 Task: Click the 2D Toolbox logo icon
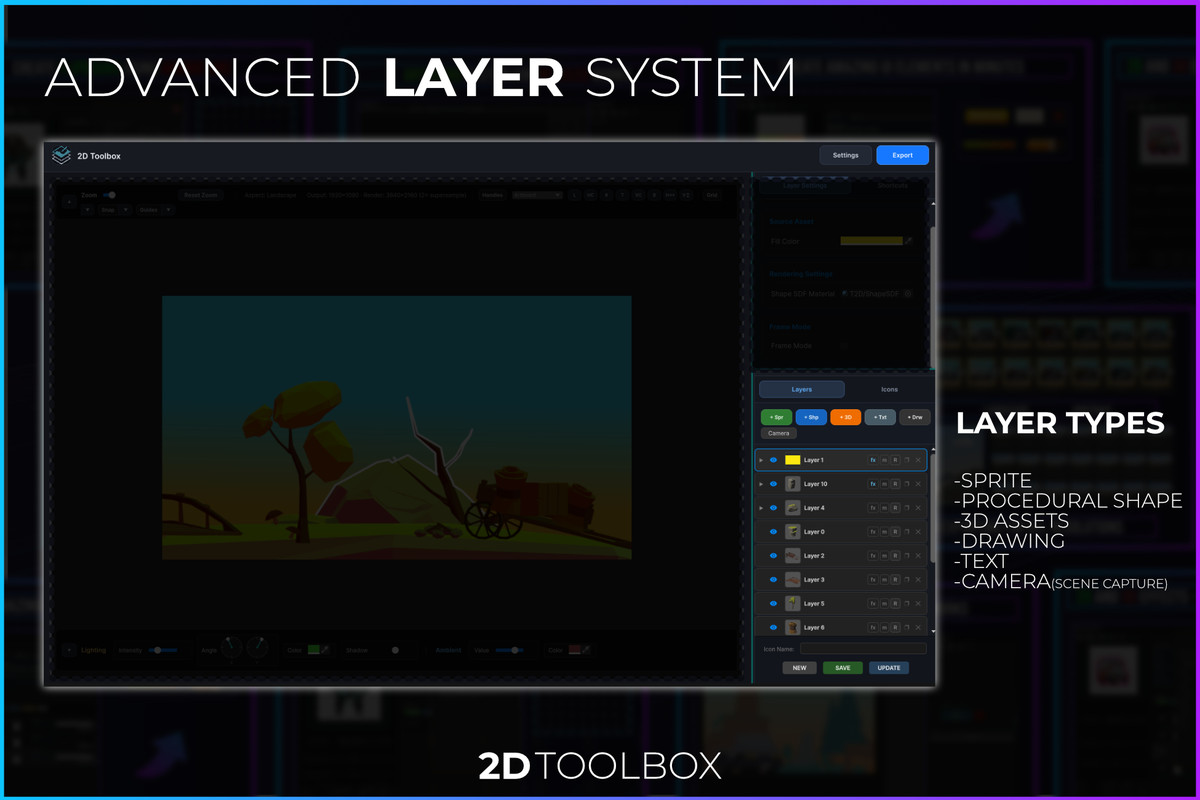(62, 155)
